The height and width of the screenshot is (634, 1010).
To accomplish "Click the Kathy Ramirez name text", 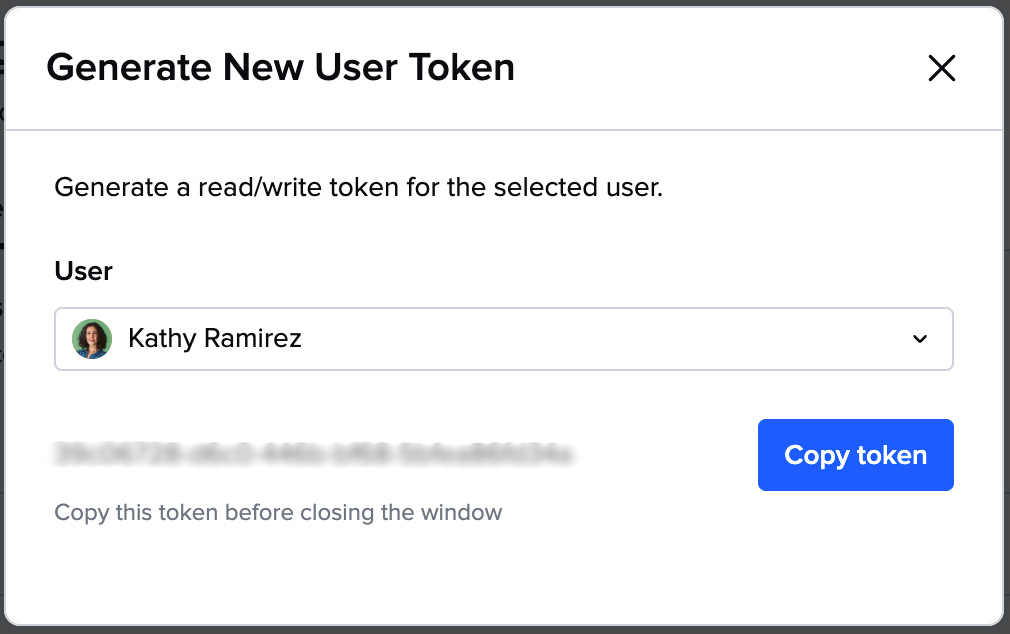I will point(215,338).
